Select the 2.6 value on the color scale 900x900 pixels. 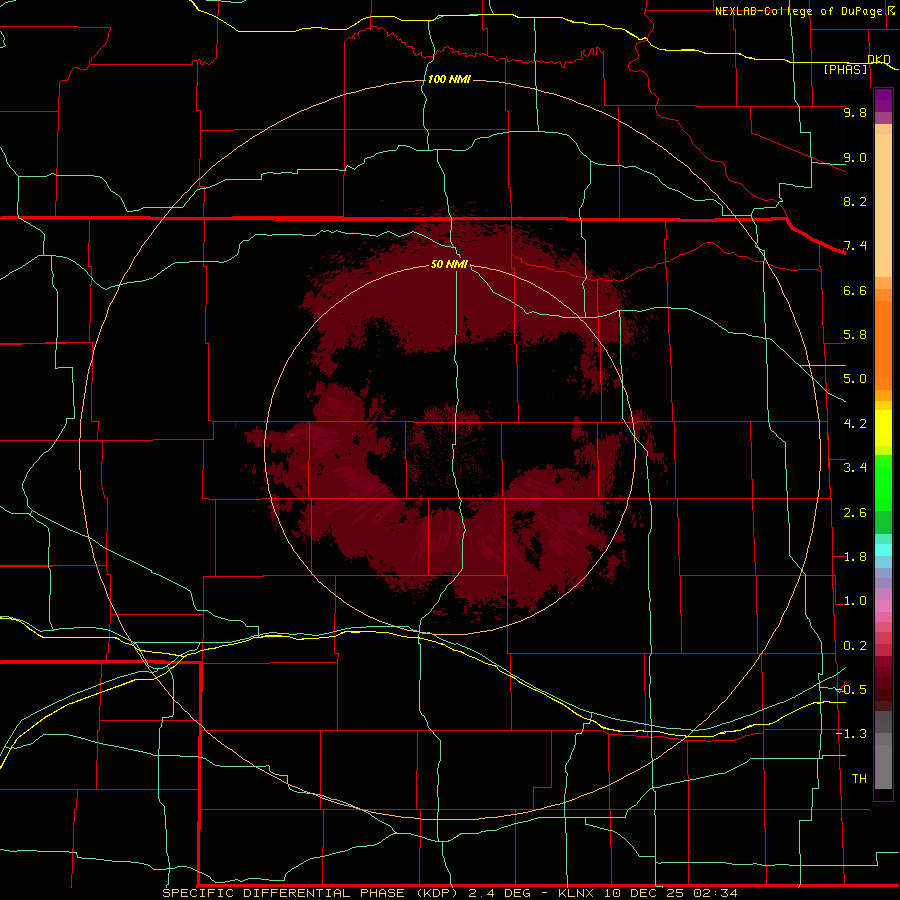click(x=855, y=513)
